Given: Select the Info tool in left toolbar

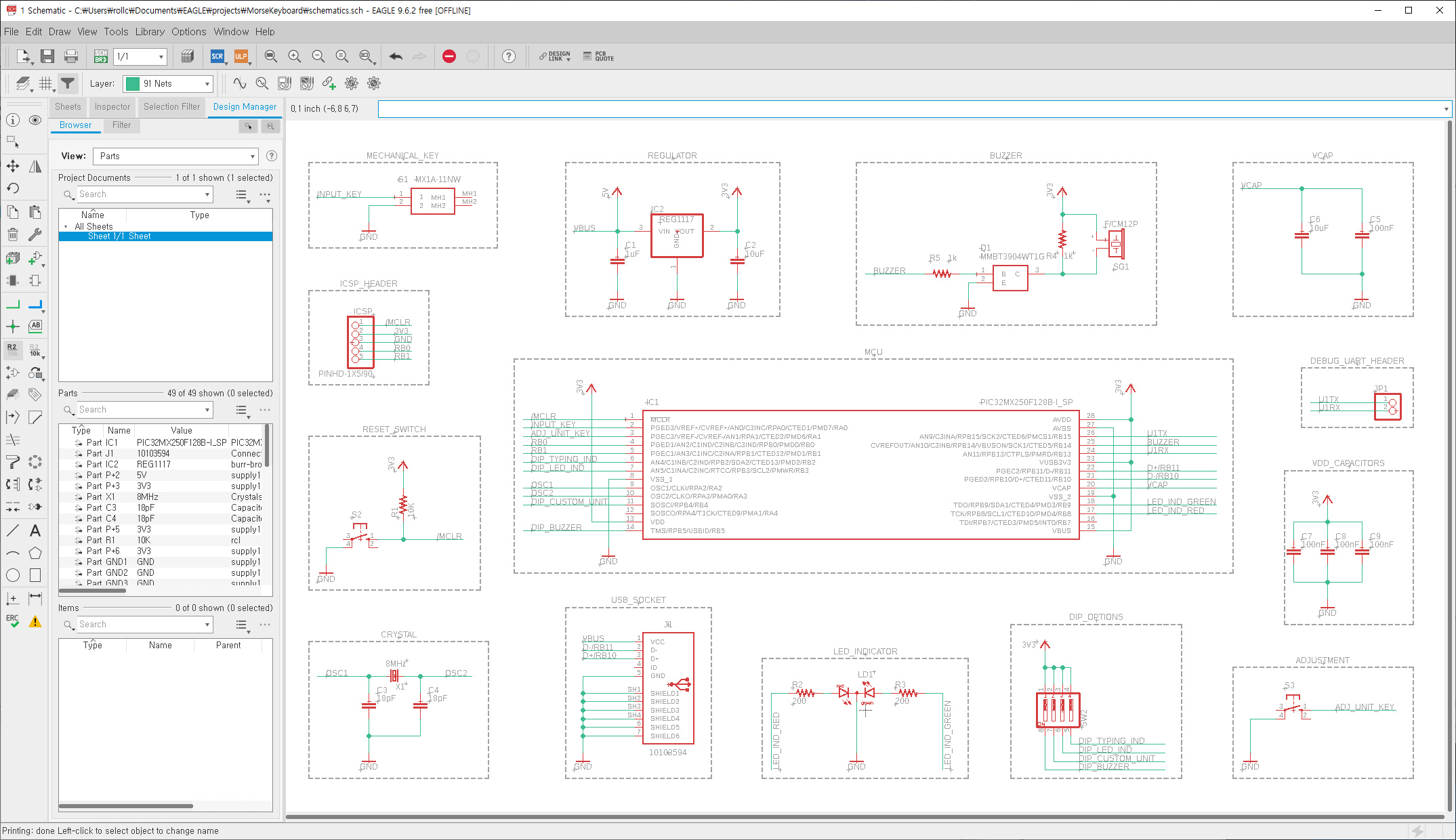Looking at the screenshot, I should pyautogui.click(x=13, y=120).
